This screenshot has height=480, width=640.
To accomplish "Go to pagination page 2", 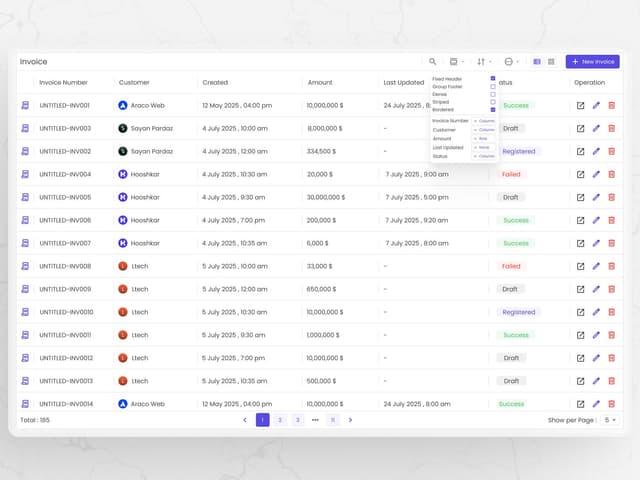I will pos(280,420).
